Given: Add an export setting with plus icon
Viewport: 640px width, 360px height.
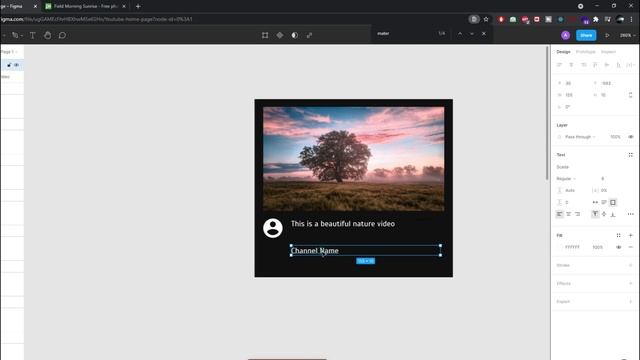Looking at the screenshot, I should [631, 302].
